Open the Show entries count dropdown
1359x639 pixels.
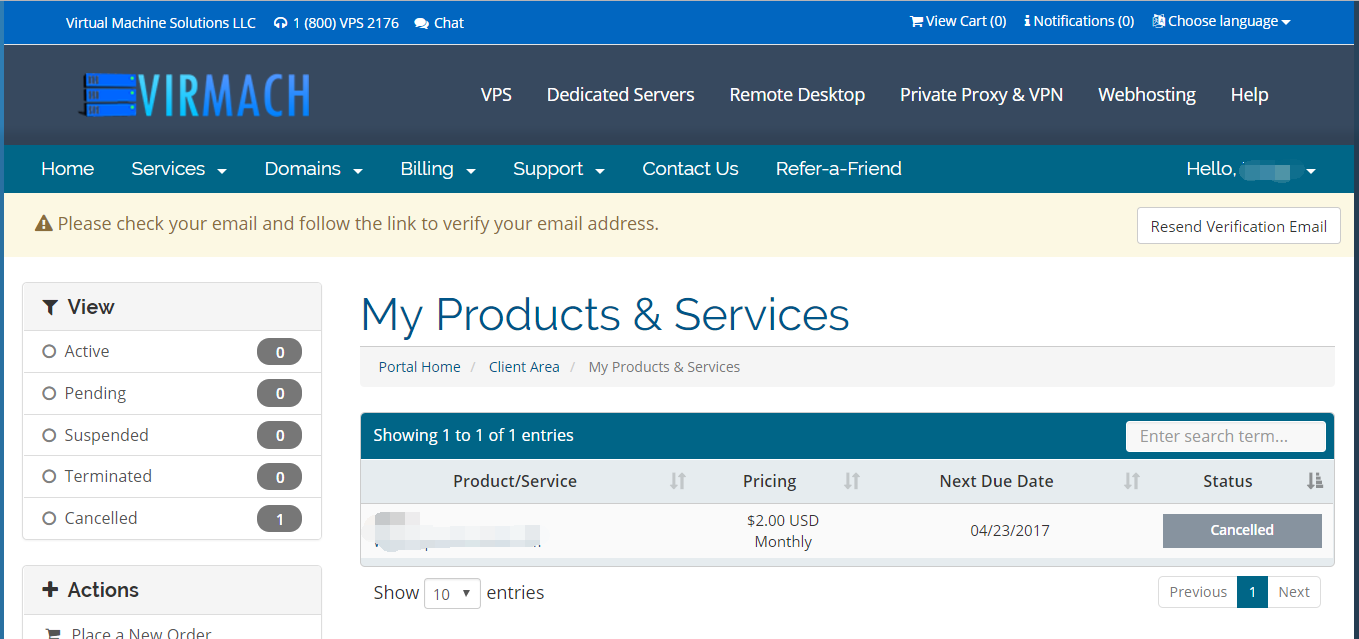point(452,594)
